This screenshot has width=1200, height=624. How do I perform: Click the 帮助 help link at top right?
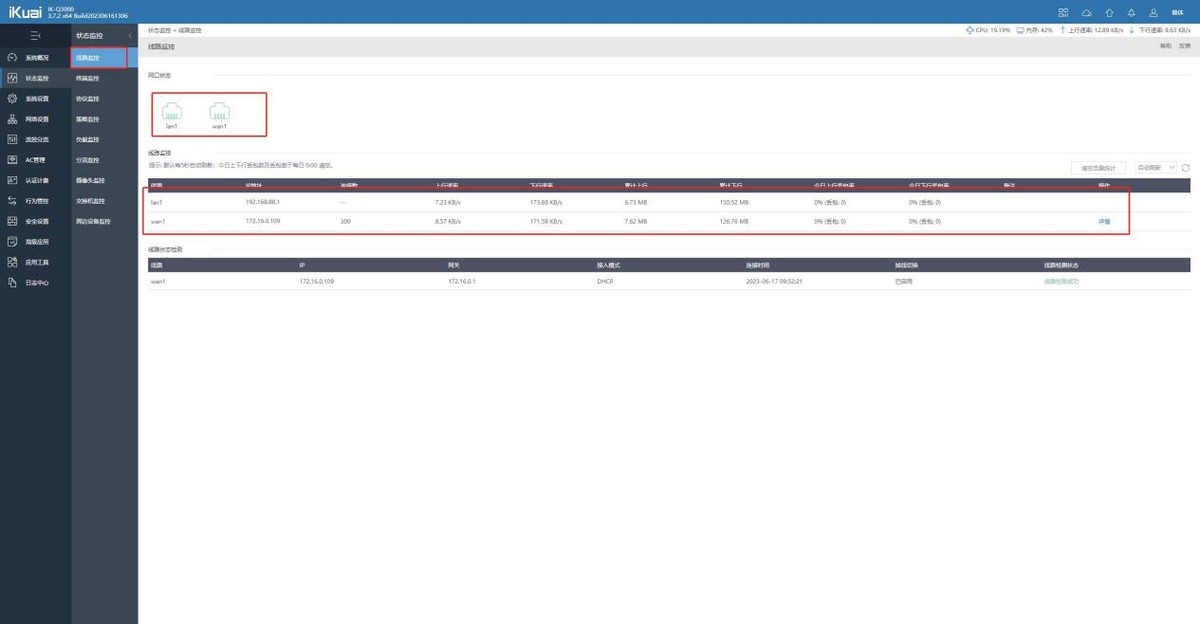(1164, 46)
